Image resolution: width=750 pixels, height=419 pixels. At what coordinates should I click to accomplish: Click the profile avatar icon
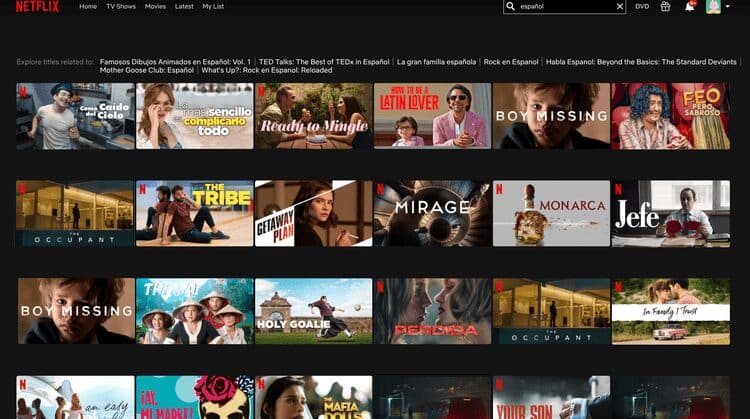coord(713,7)
